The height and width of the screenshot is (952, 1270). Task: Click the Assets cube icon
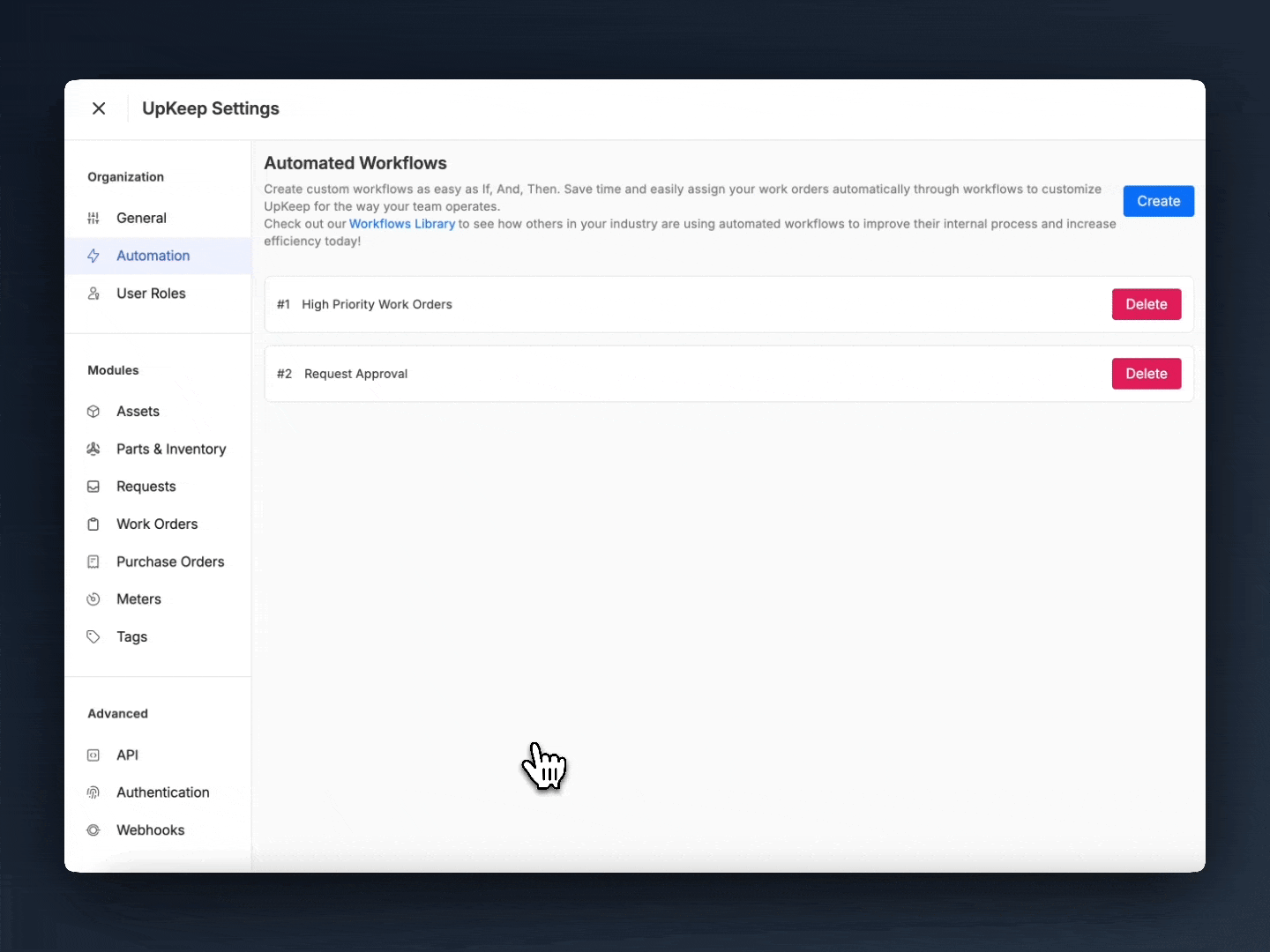pyautogui.click(x=93, y=412)
